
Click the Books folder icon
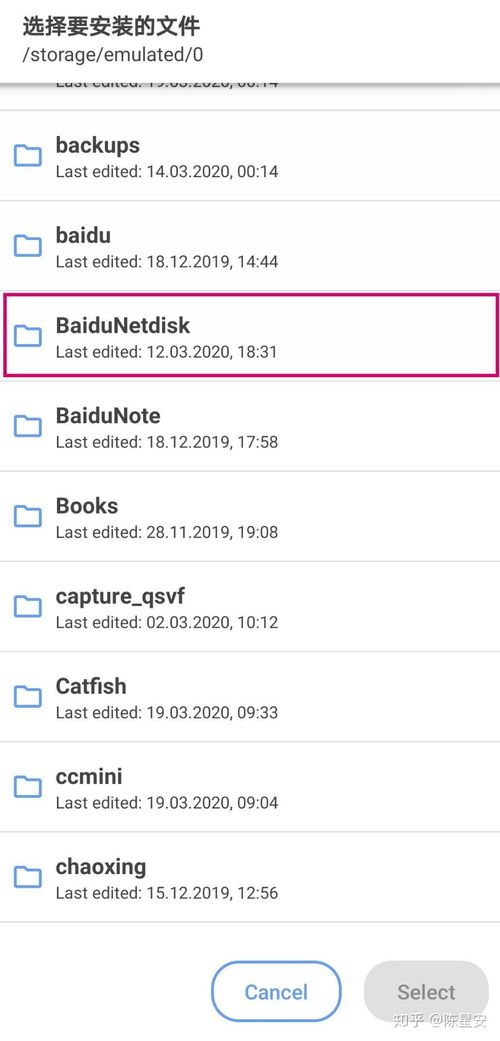click(28, 517)
